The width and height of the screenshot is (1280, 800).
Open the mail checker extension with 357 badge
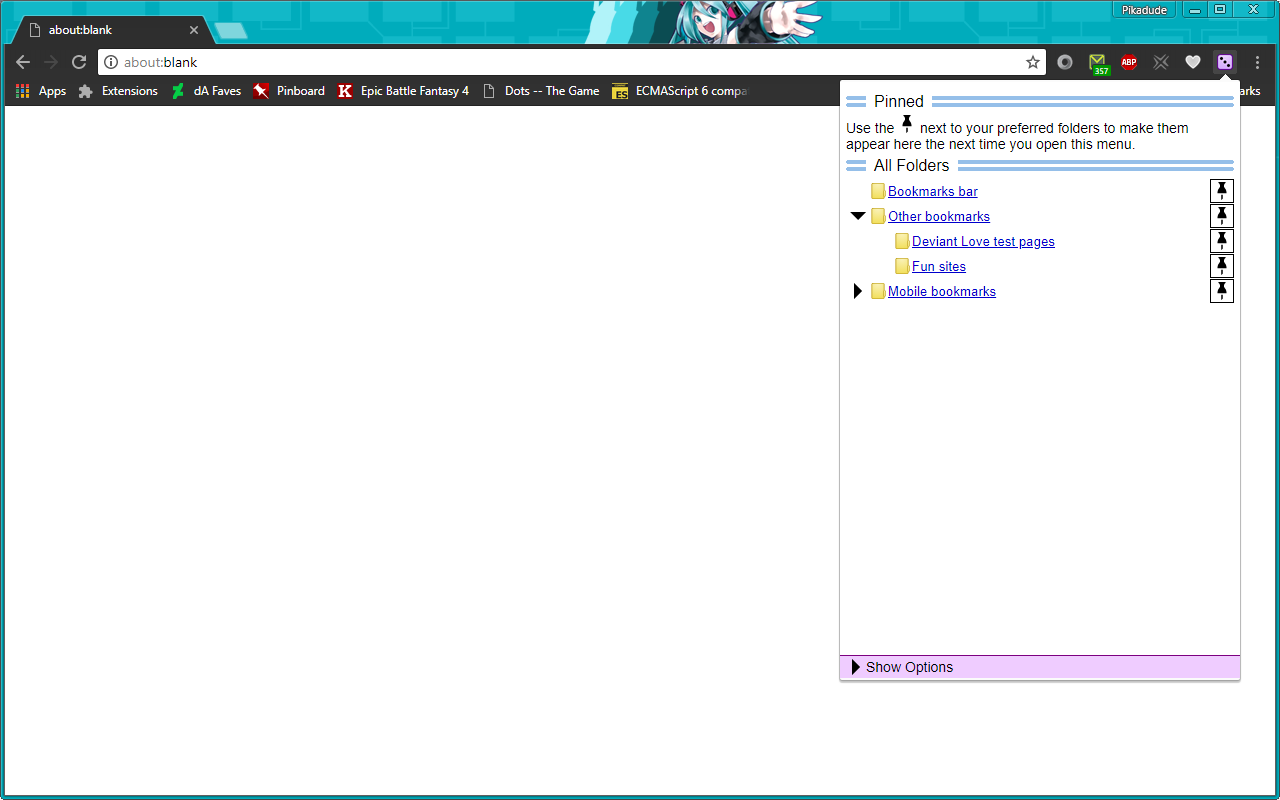[1098, 63]
